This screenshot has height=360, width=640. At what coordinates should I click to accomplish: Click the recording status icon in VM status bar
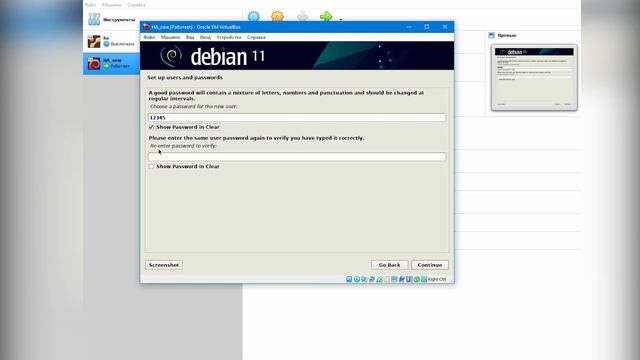[x=402, y=279]
